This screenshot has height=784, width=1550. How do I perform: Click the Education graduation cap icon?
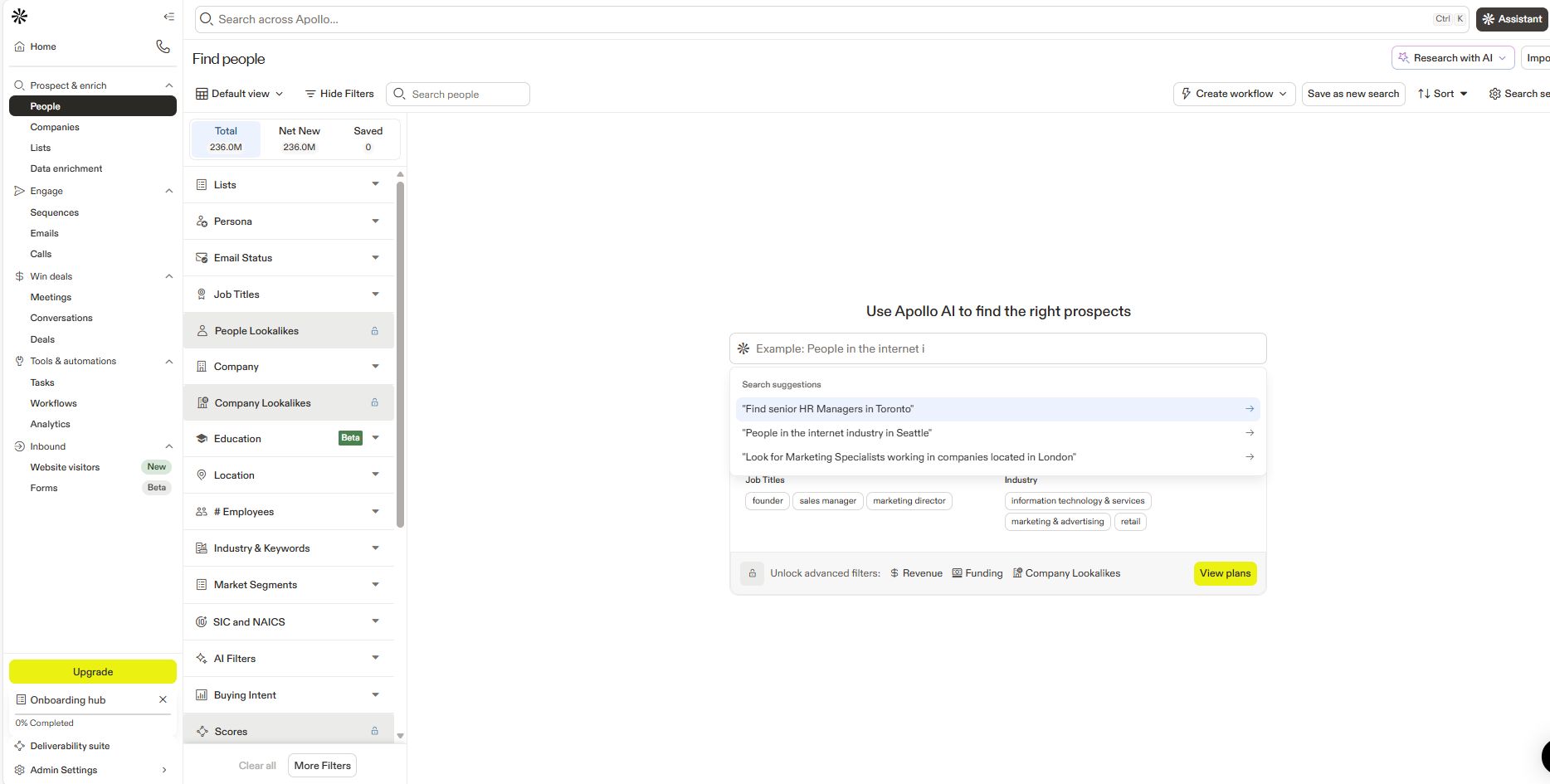coord(202,439)
